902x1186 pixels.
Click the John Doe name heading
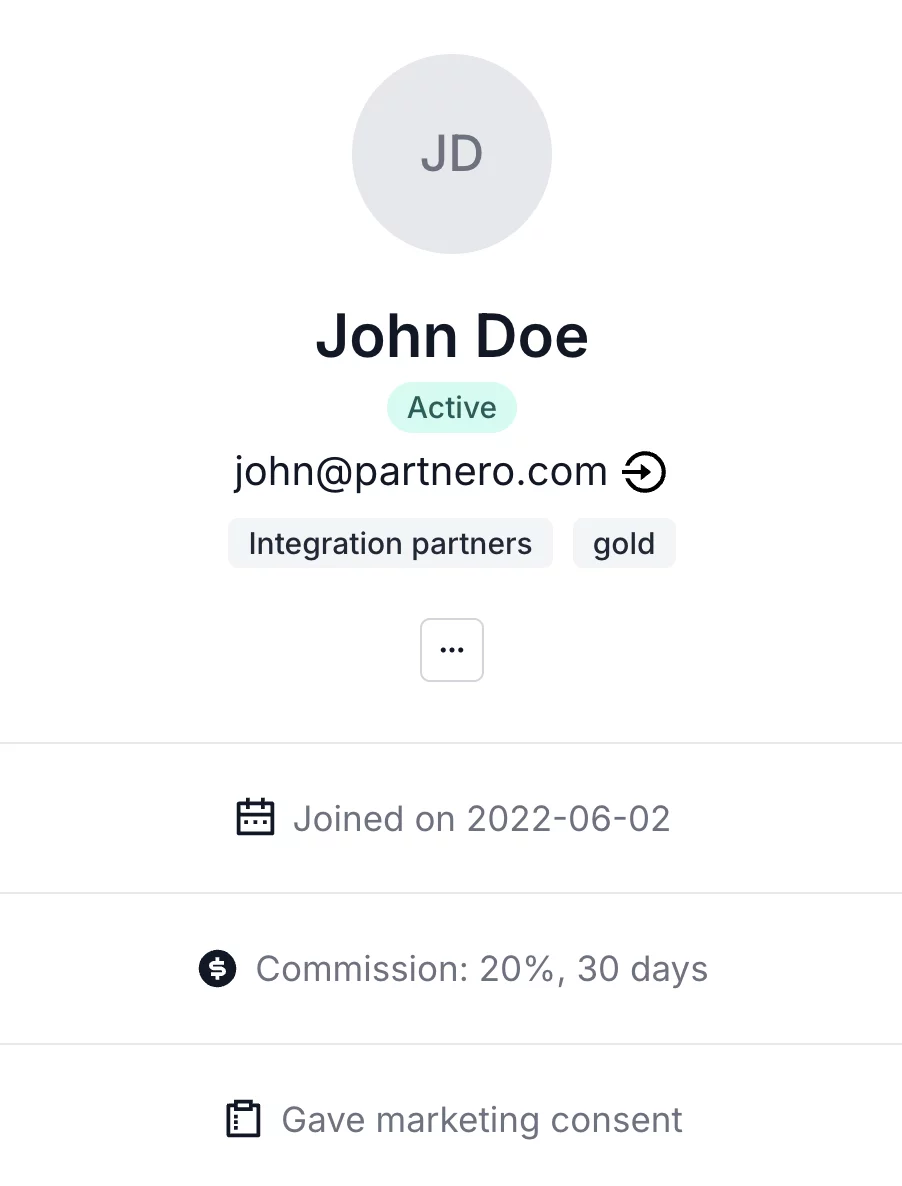point(452,335)
